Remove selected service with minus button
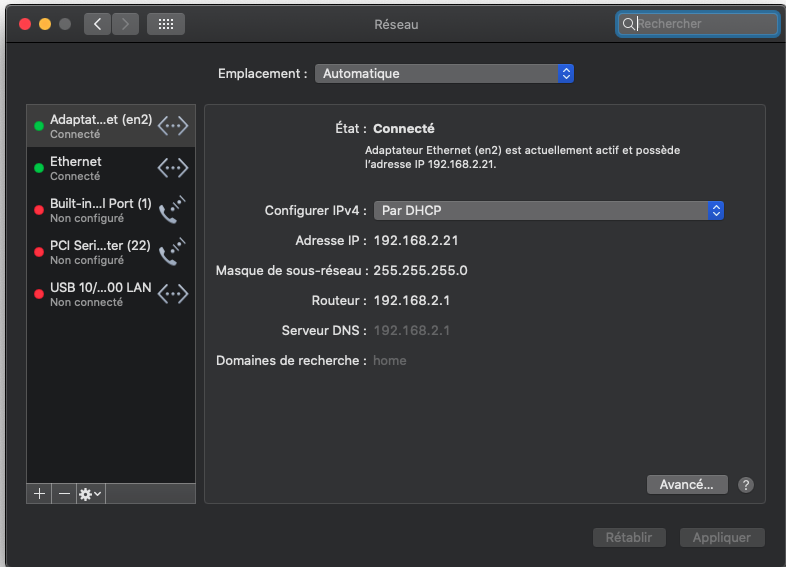This screenshot has width=786, height=567. tap(64, 494)
